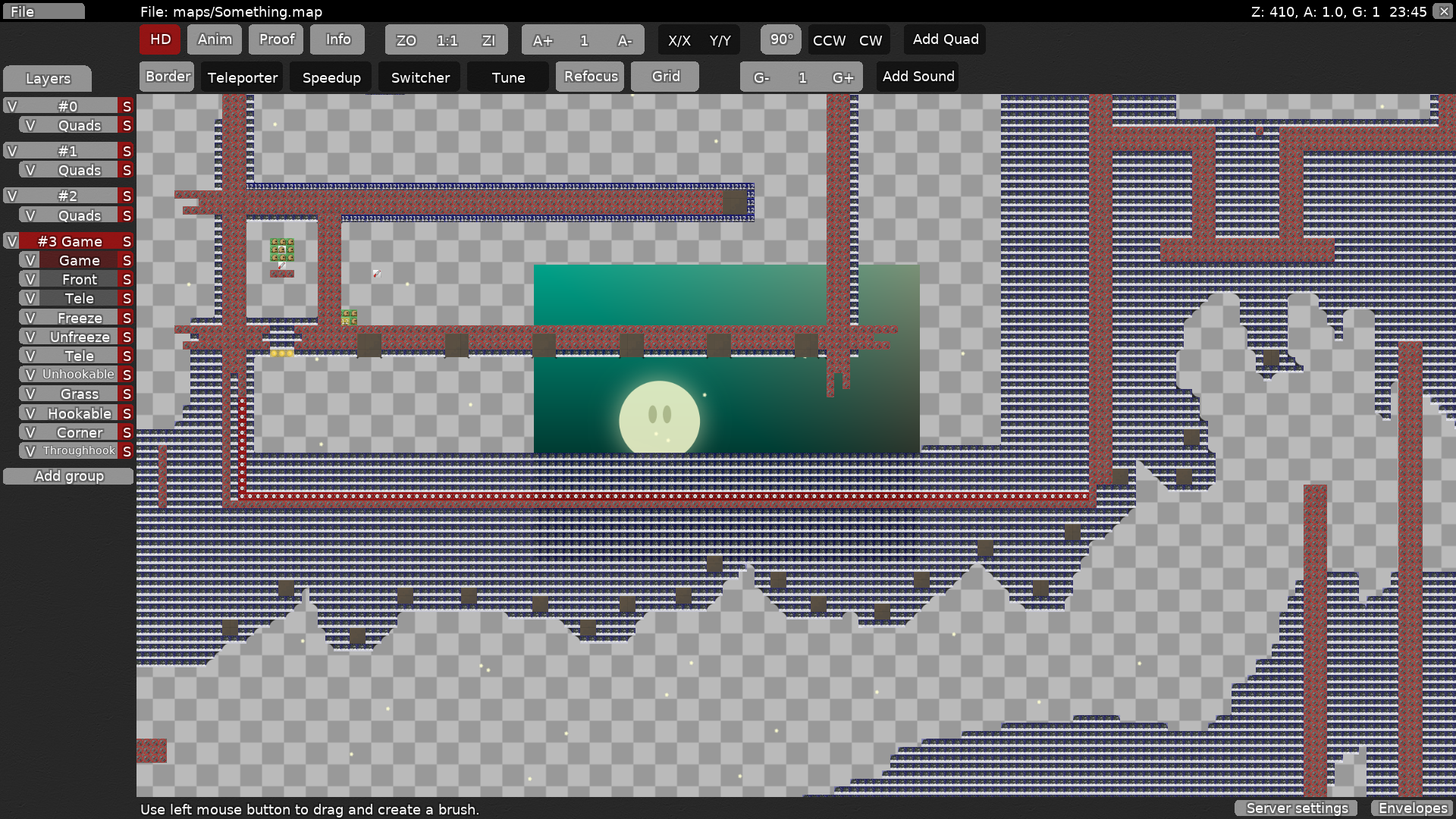The height and width of the screenshot is (819, 1456).
Task: Hide the Freeze layer via V
Action: pos(30,318)
